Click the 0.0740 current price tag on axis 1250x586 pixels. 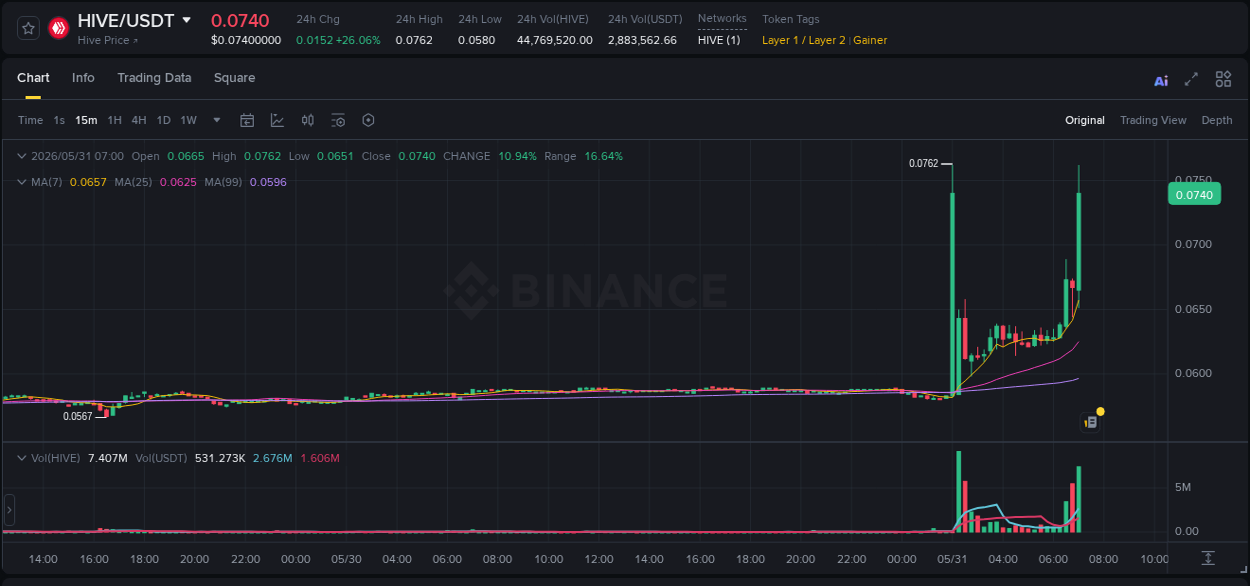tap(1194, 195)
